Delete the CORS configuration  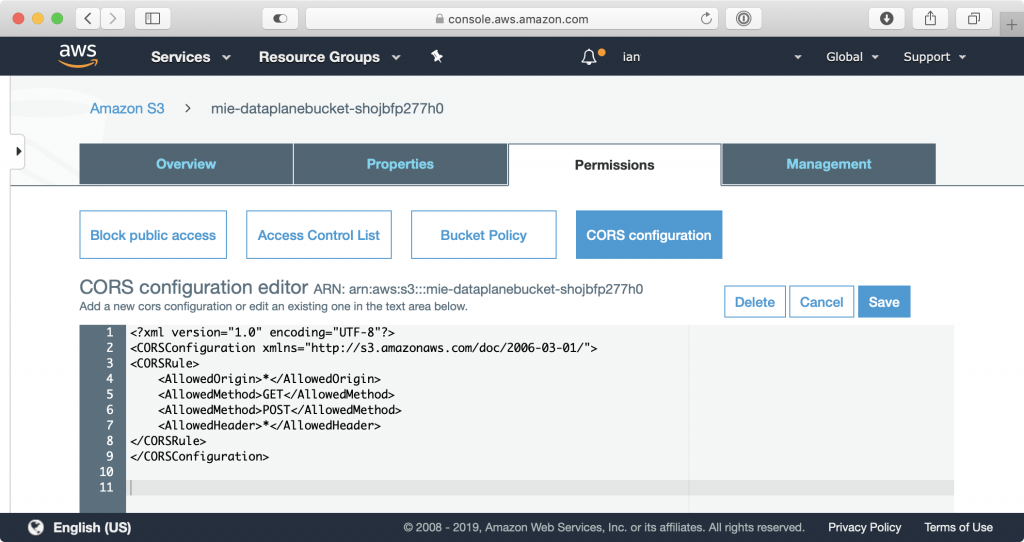754,302
